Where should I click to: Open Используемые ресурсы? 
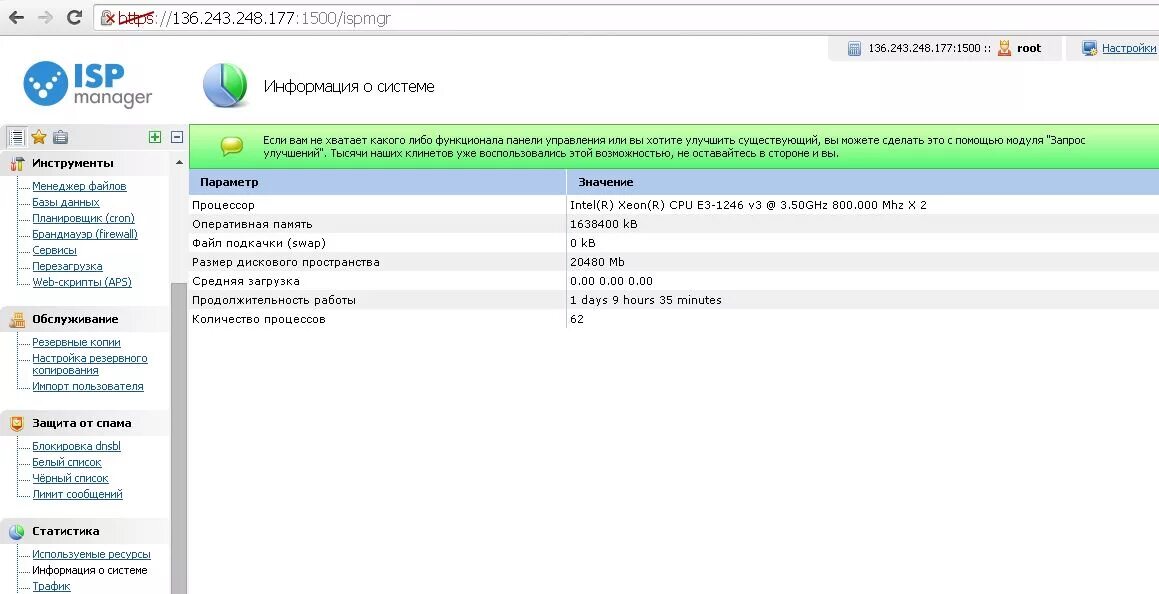click(91, 554)
